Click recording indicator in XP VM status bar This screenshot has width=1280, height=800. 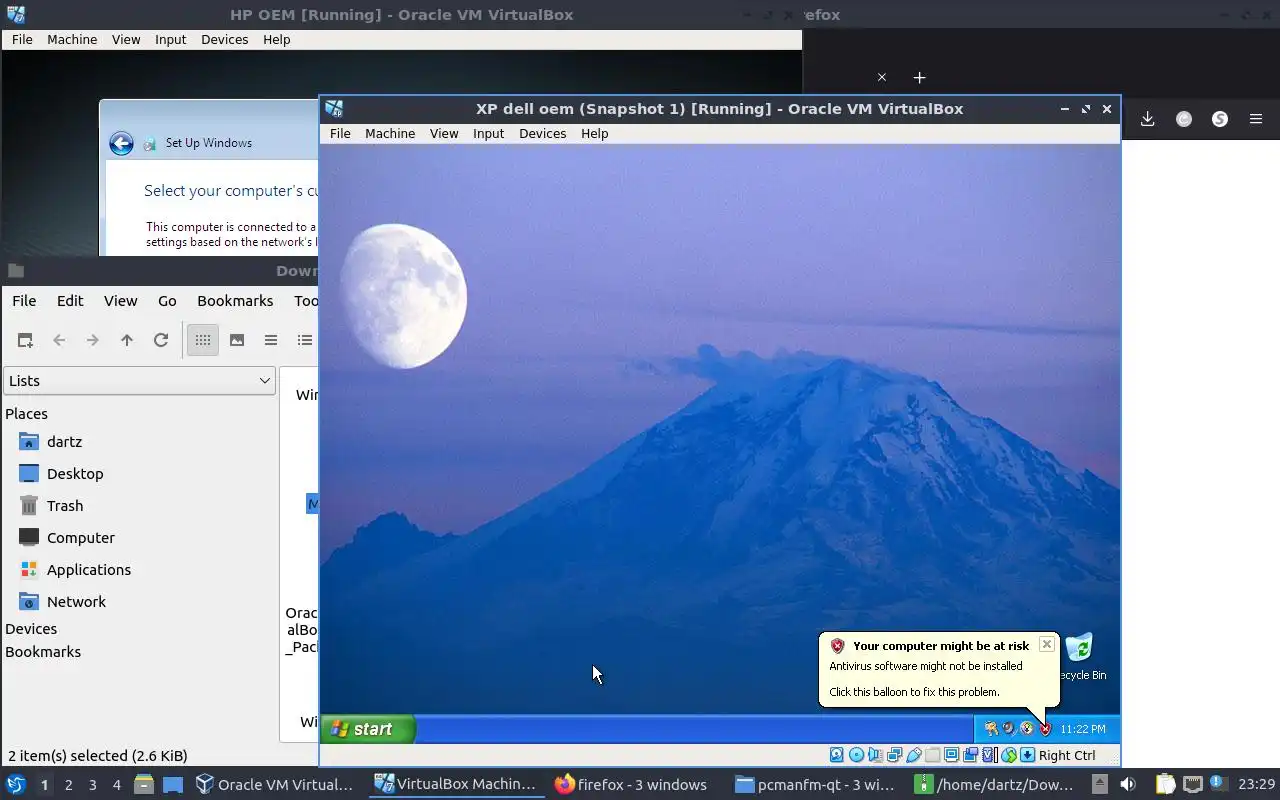click(970, 755)
